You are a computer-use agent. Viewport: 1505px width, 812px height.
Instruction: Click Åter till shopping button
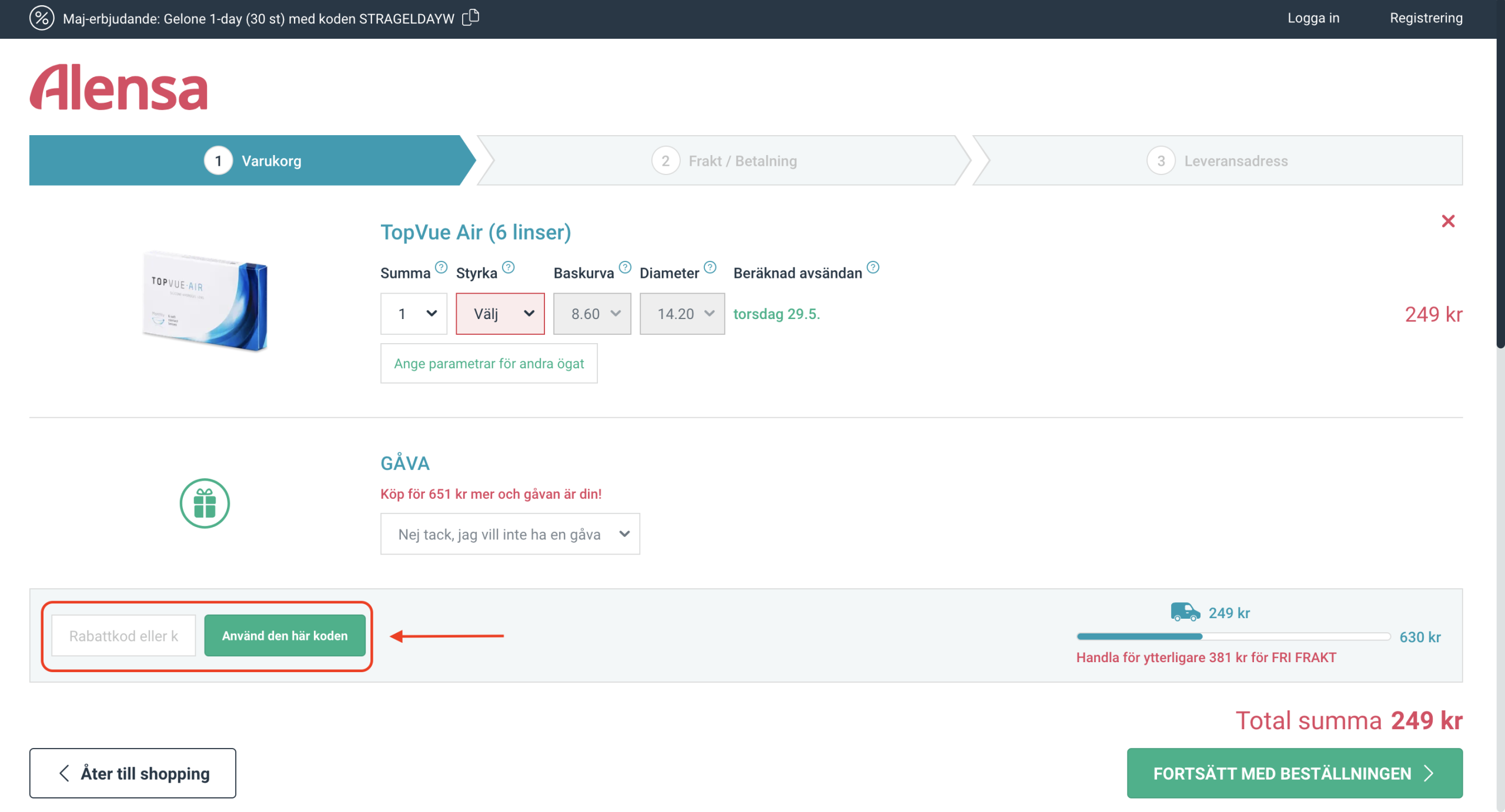click(133, 773)
